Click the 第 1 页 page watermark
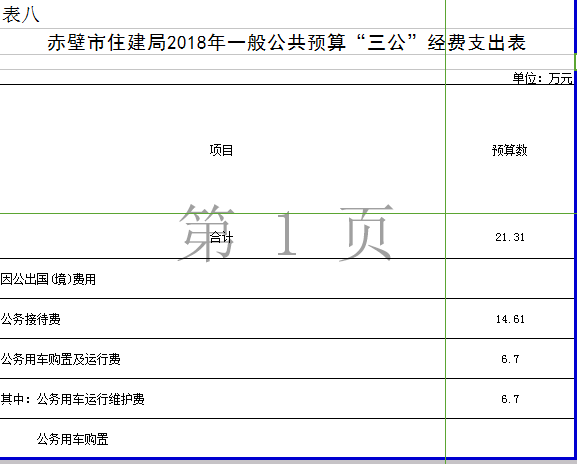Viewport: 577px width, 464px height. (286, 233)
